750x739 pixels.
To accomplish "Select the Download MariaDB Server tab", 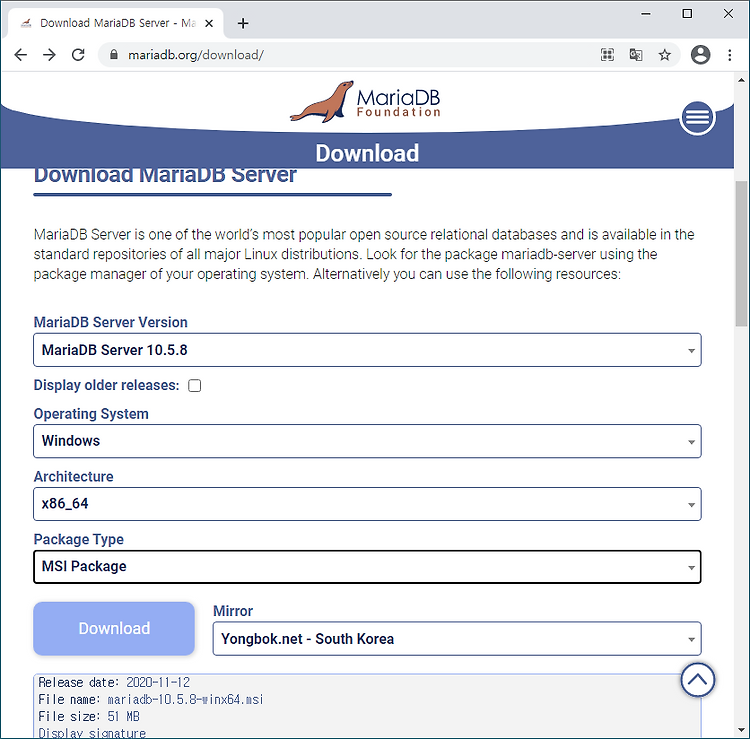I will (115, 23).
